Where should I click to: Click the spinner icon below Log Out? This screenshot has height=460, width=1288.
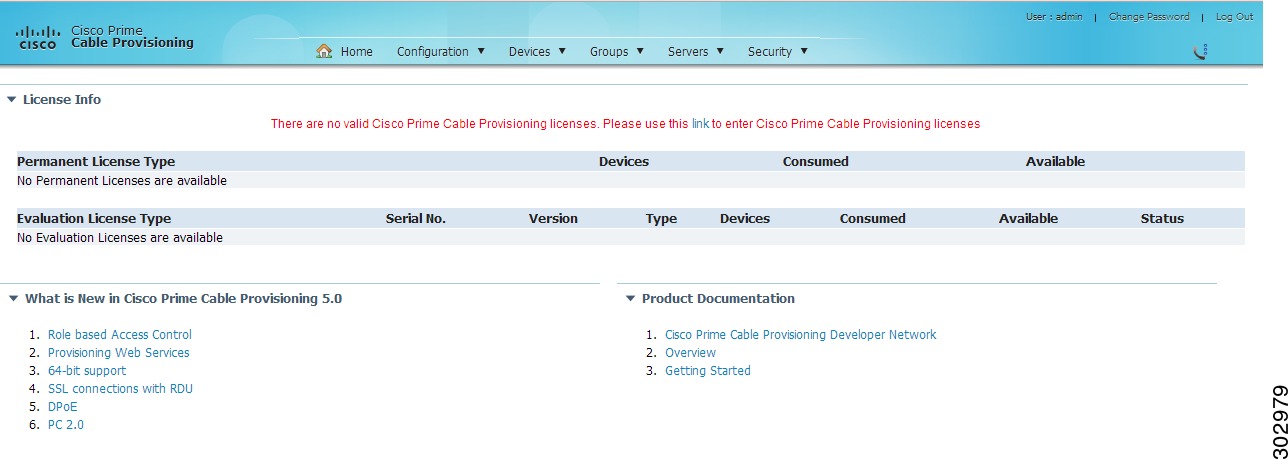pyautogui.click(x=1202, y=51)
